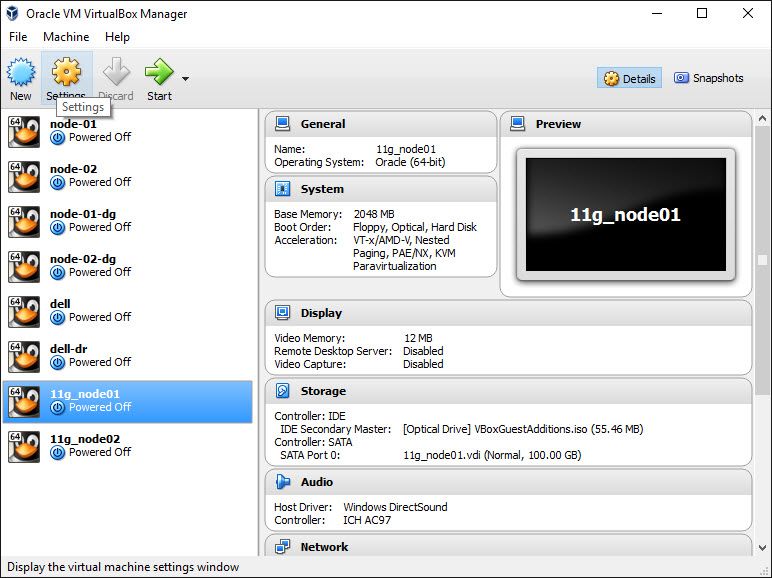This screenshot has width=772, height=578.
Task: Select the dell virtual machine
Action: [128, 312]
